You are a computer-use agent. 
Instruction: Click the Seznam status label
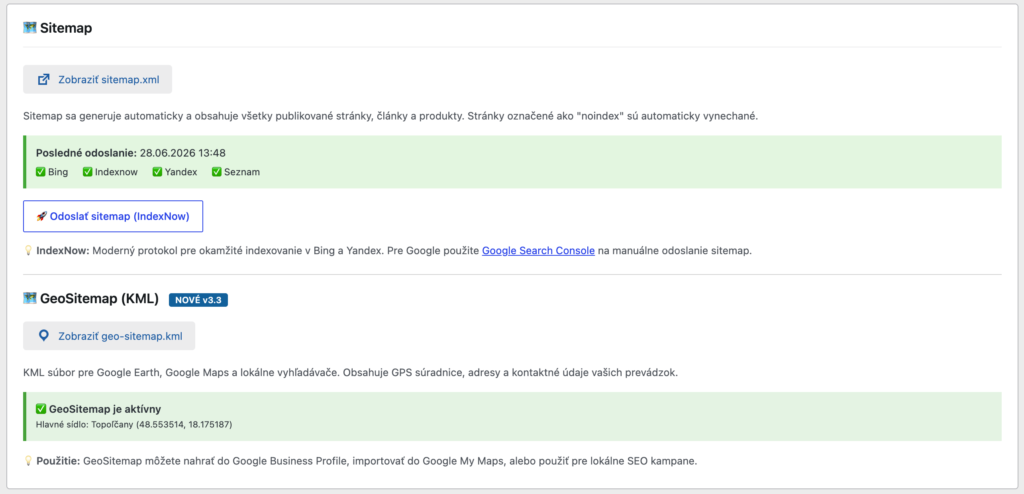(242, 172)
